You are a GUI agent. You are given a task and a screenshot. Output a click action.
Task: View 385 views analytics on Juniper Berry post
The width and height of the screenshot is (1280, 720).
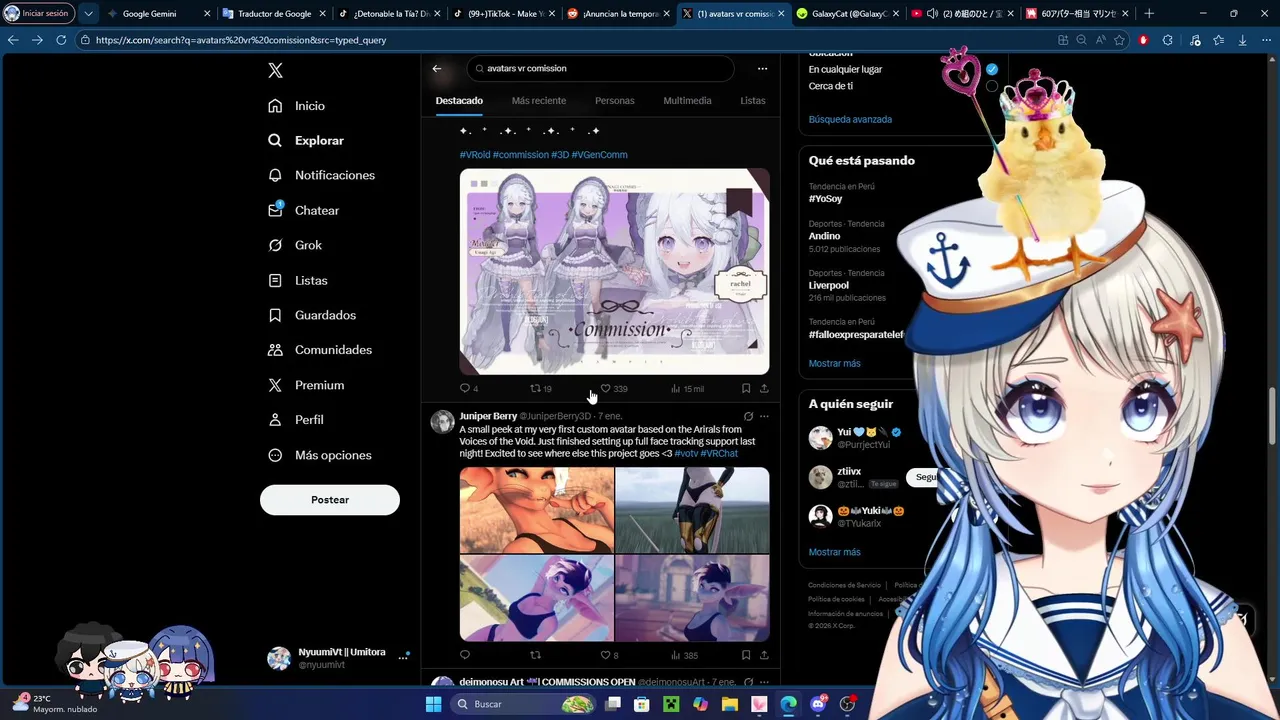[x=684, y=655]
